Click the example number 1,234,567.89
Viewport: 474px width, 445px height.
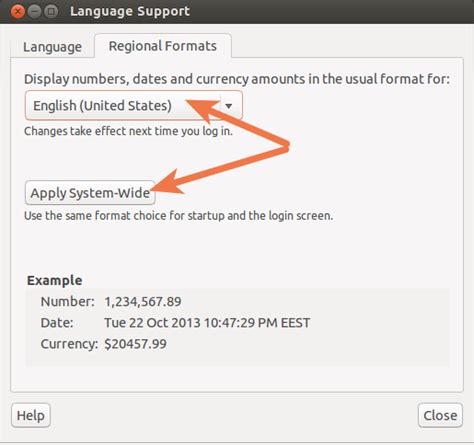point(143,302)
